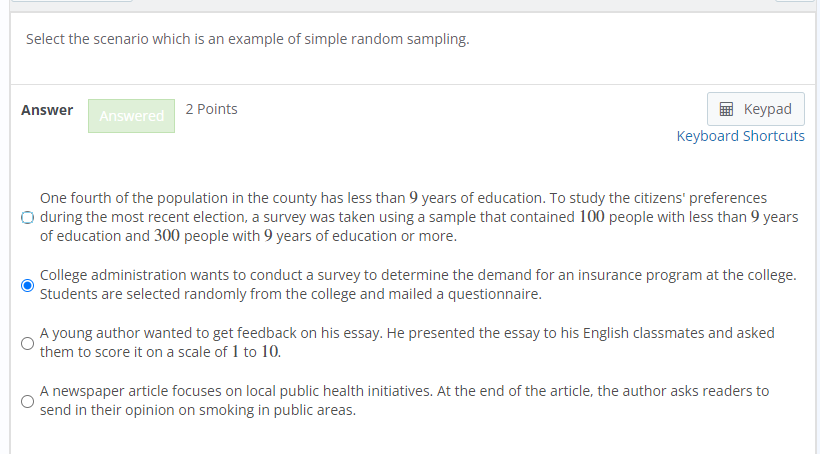Click the 'A young author wanted' answer text
This screenshot has width=820, height=454.
click(x=407, y=343)
